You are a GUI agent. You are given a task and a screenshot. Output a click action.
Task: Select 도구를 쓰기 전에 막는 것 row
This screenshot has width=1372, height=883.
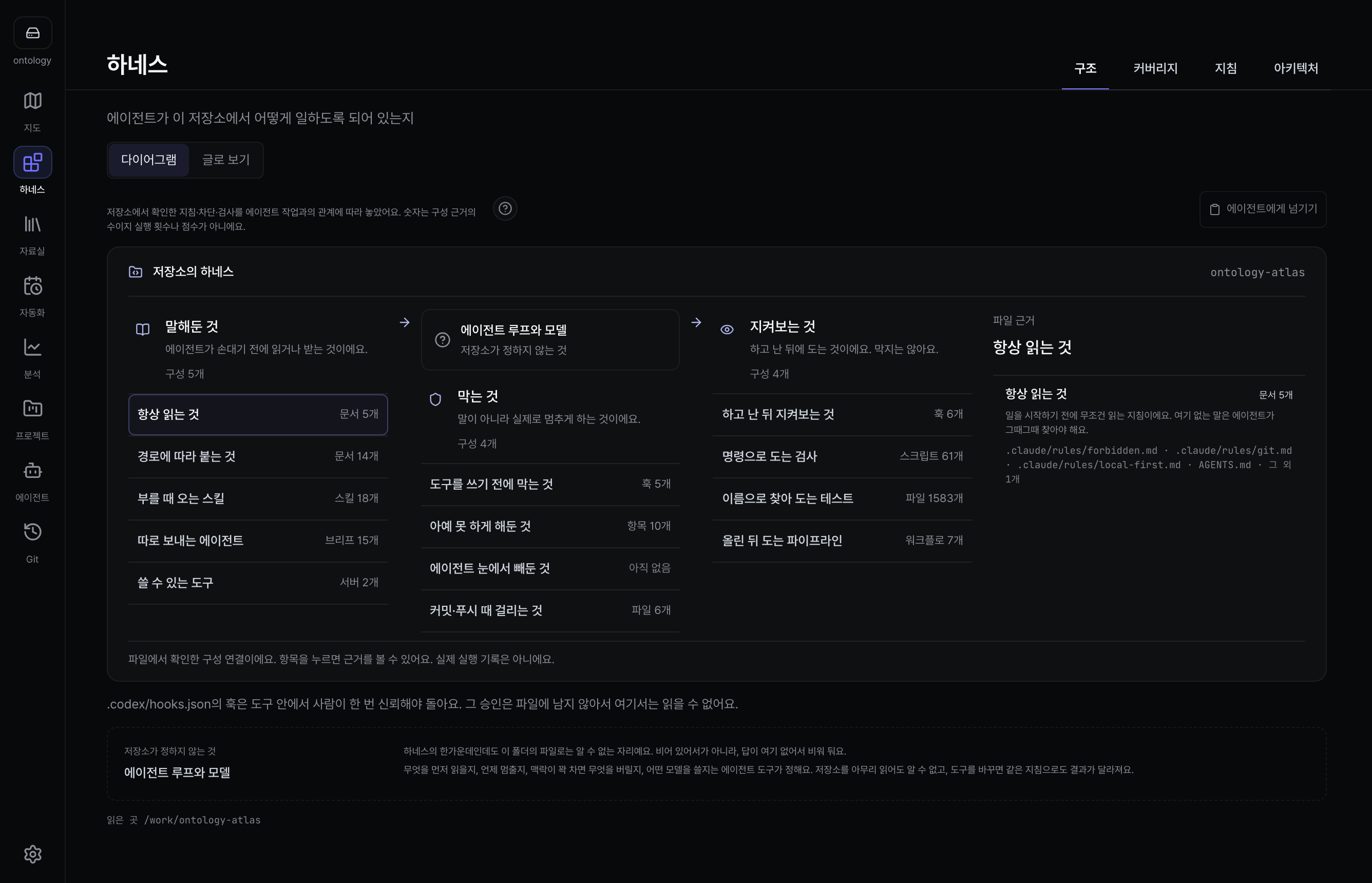[550, 485]
